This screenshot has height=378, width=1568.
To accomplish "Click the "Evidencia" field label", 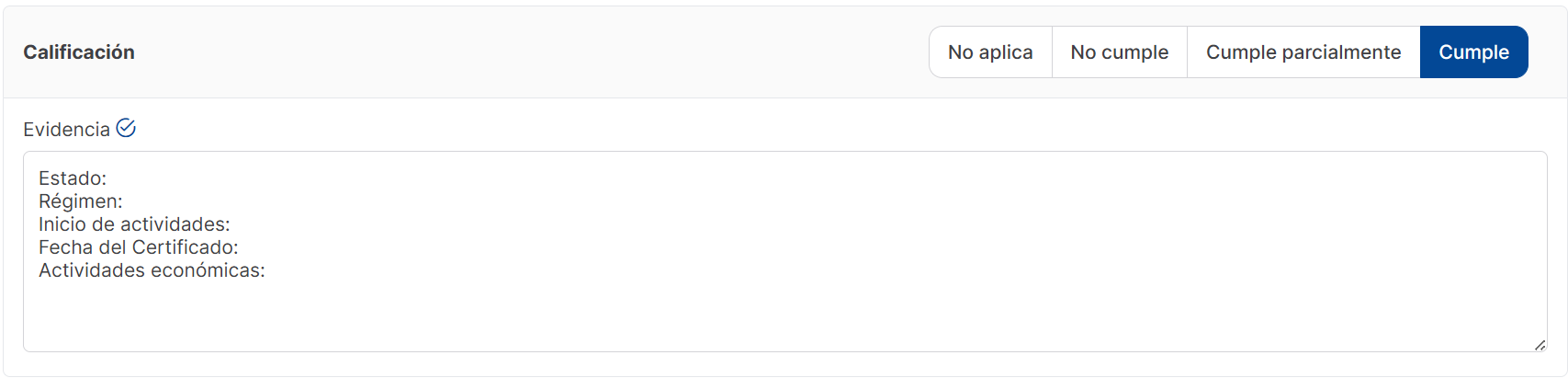I will click(x=66, y=130).
